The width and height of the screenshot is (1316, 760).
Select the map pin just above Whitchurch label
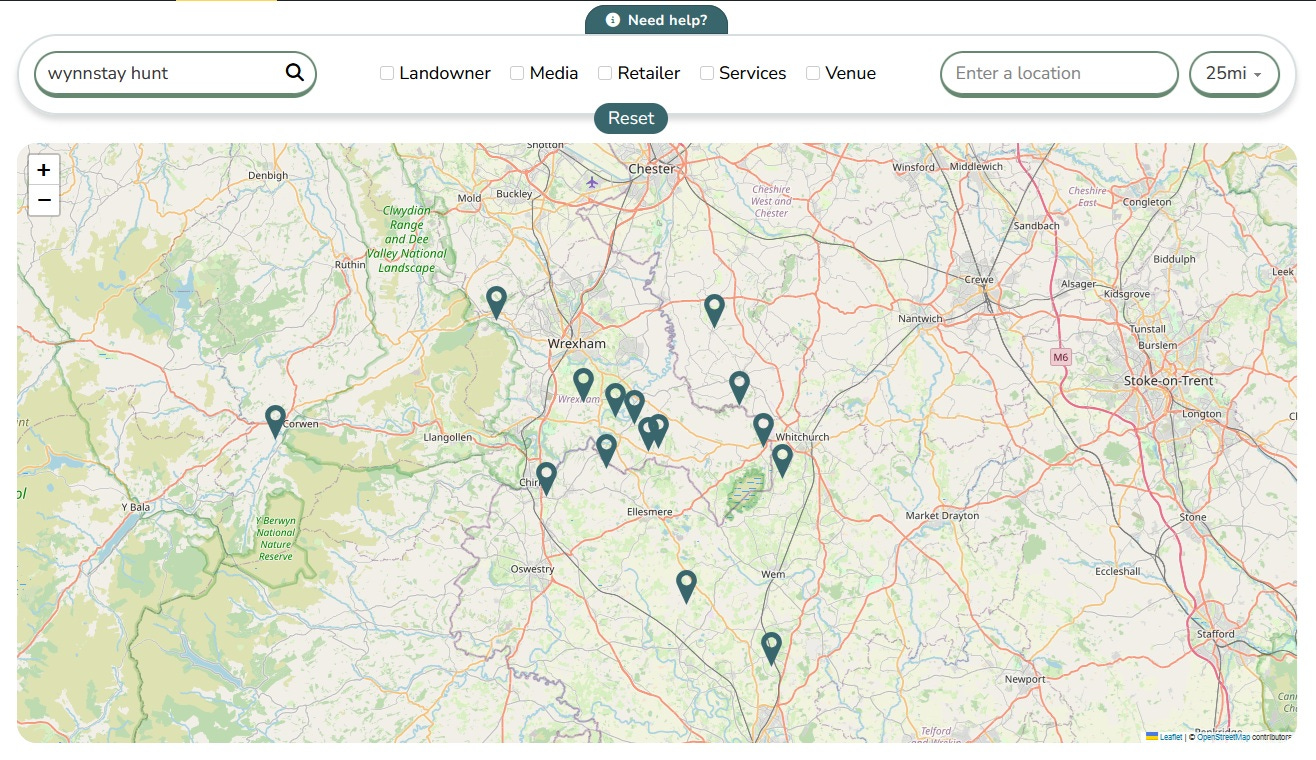[x=763, y=429]
